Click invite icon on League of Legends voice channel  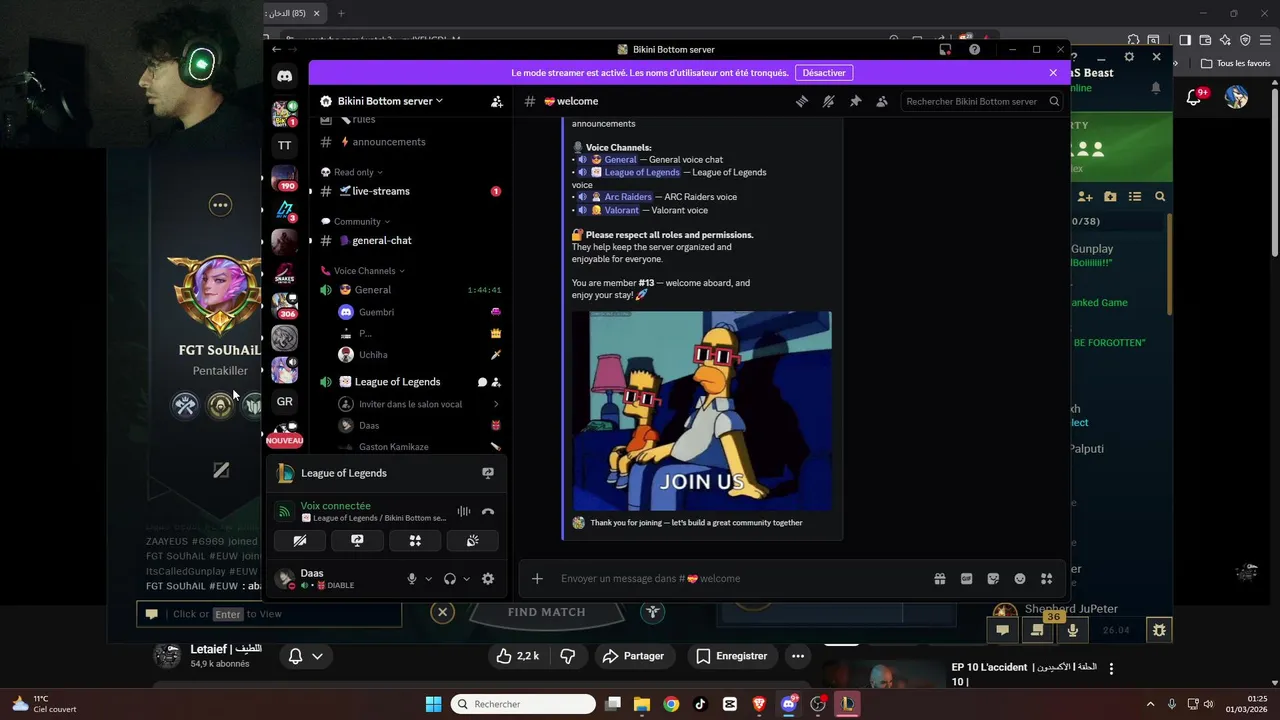(x=496, y=382)
